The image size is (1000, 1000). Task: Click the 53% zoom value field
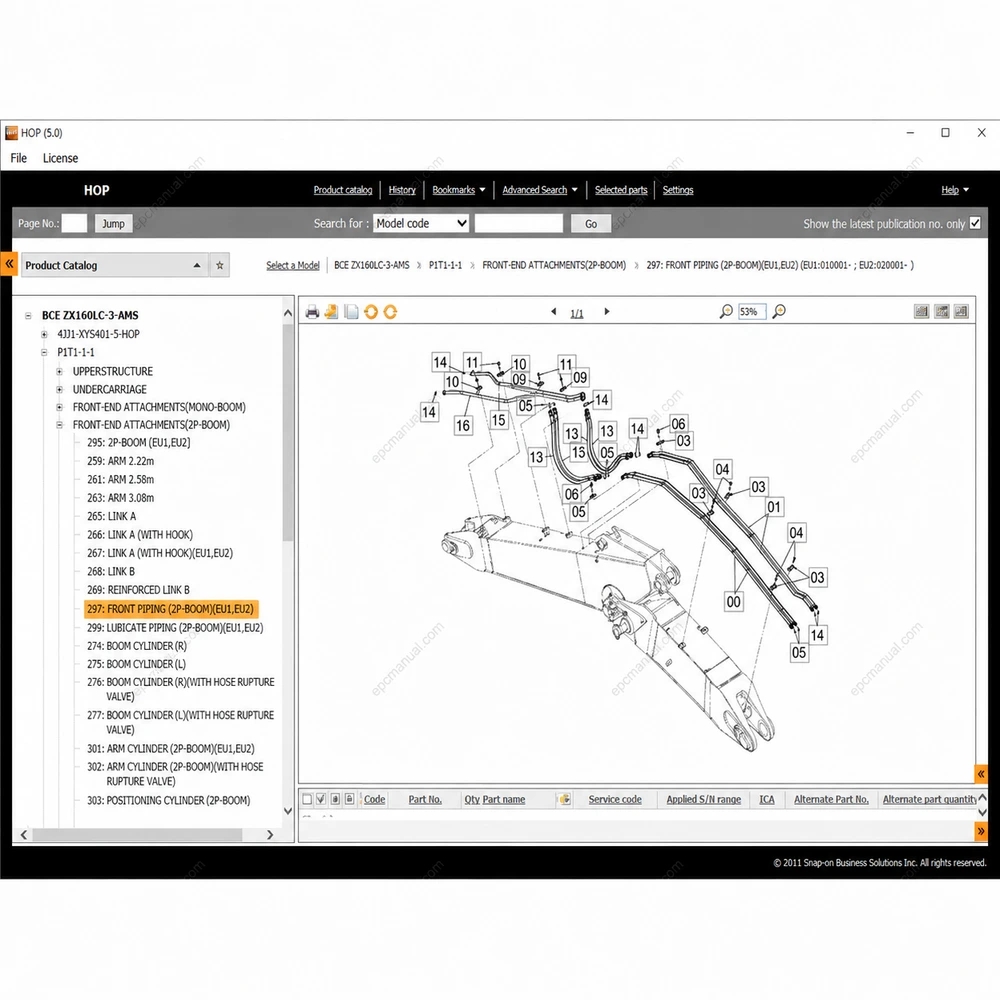coord(752,312)
